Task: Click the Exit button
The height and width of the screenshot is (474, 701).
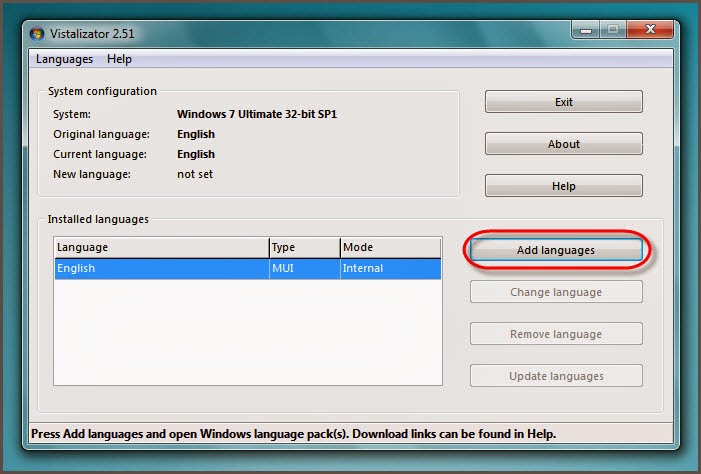Action: pyautogui.click(x=564, y=102)
